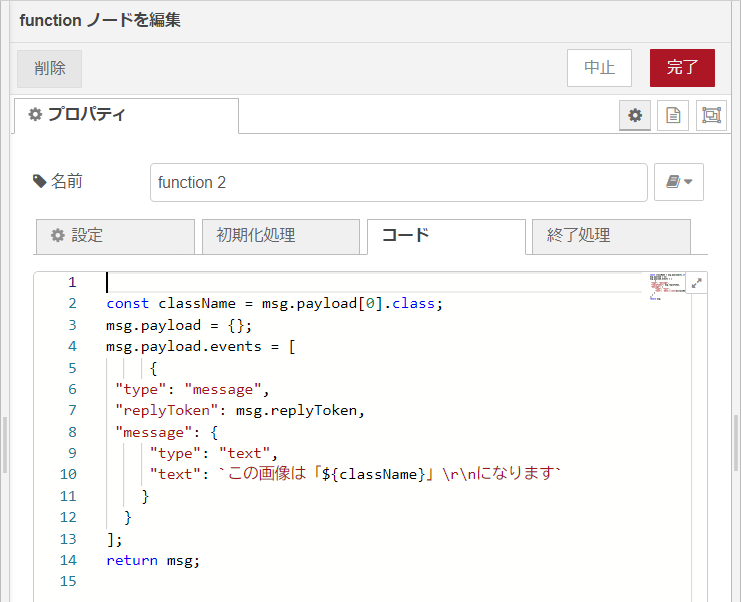Click 'msg.payload = {};' on line 3
The height and width of the screenshot is (602, 741).
tap(179, 325)
